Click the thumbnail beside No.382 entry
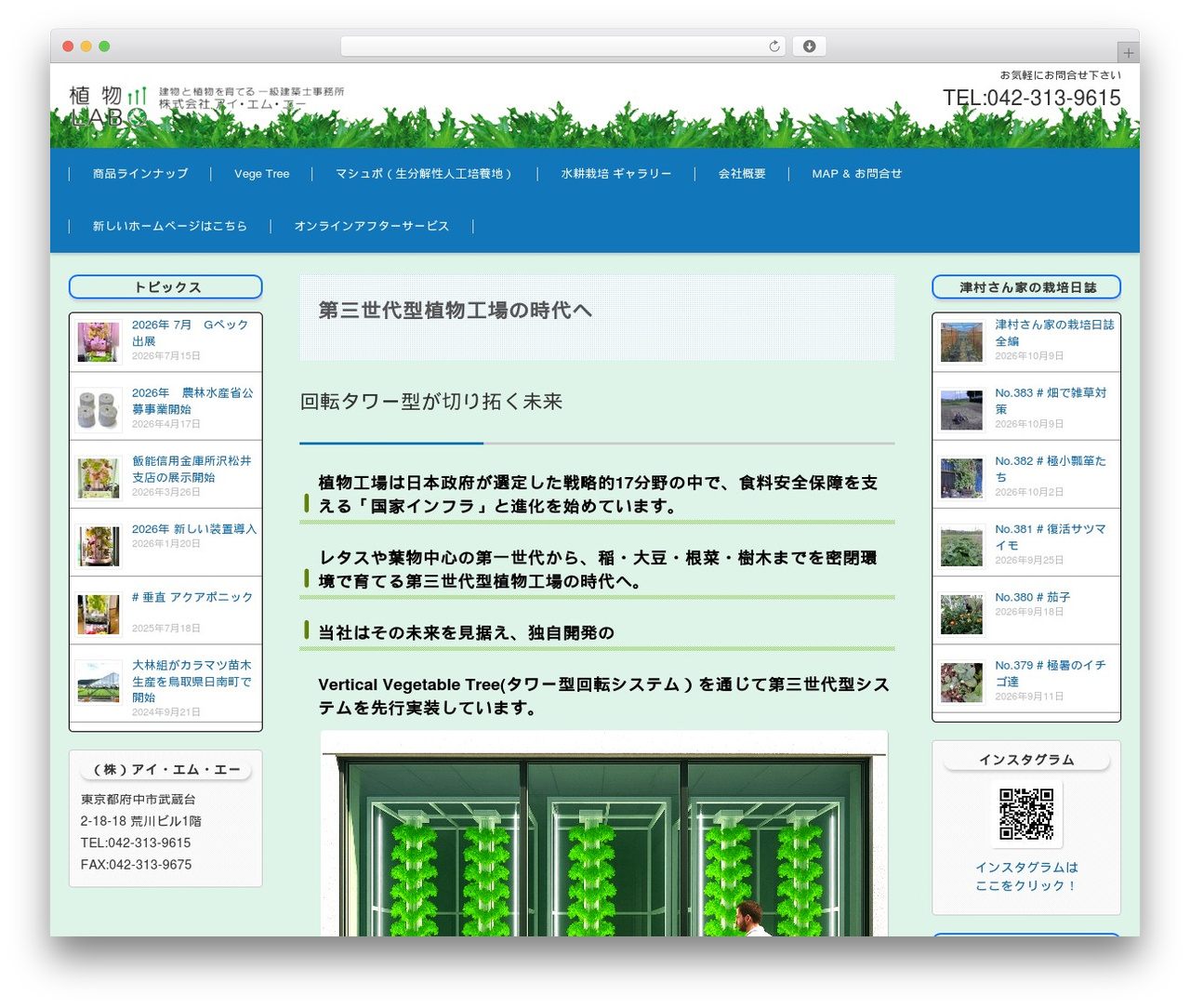Screen dimensions: 1190x1008 tap(961, 478)
